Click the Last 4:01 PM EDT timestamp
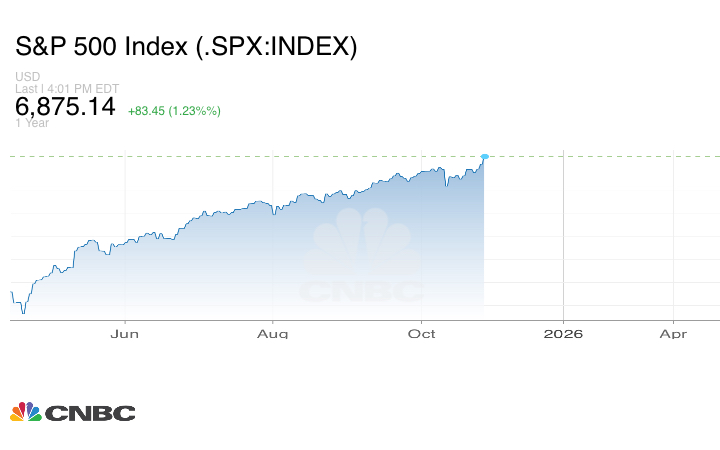 click(66, 89)
